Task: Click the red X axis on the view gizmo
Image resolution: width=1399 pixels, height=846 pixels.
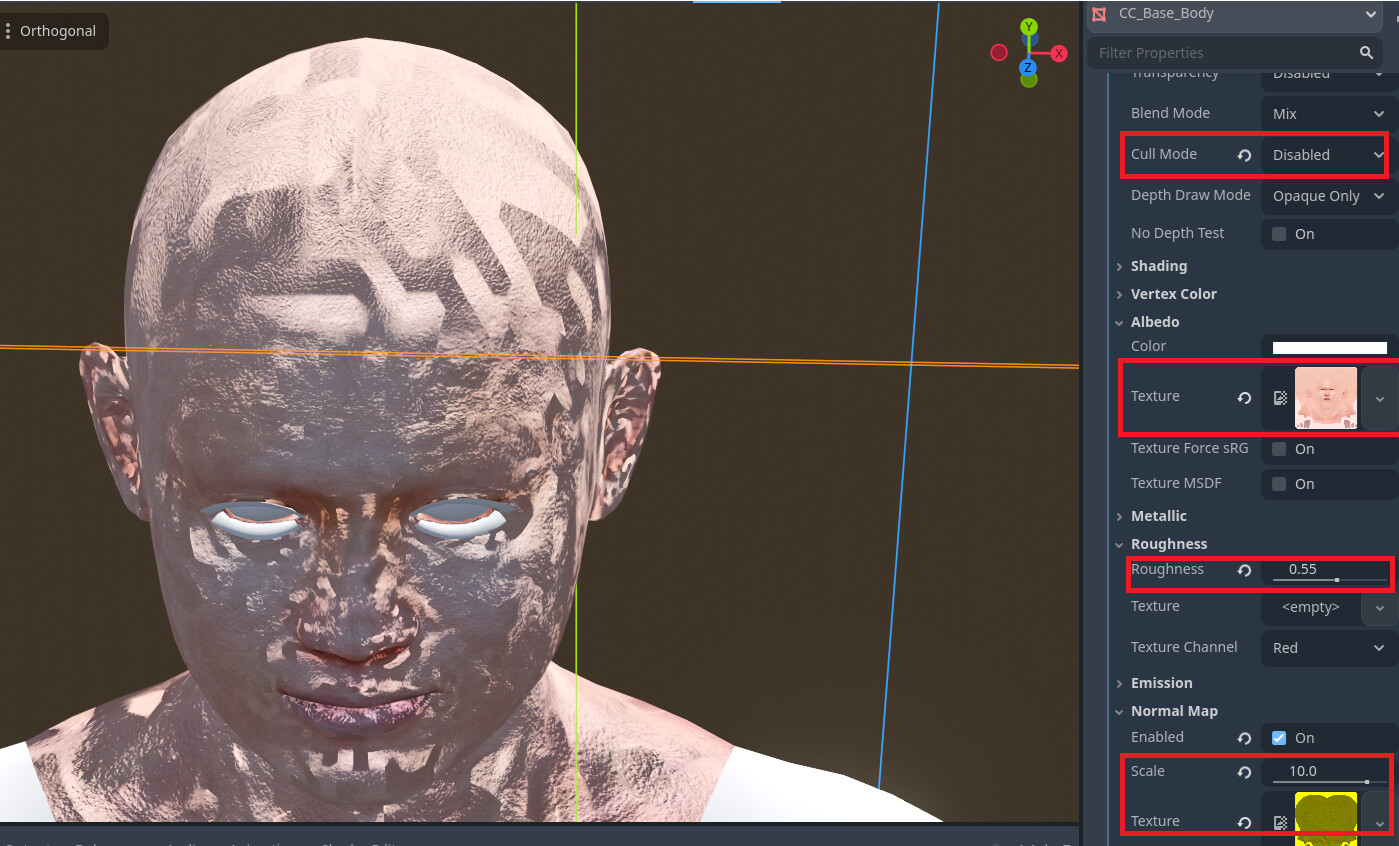Action: 1060,53
